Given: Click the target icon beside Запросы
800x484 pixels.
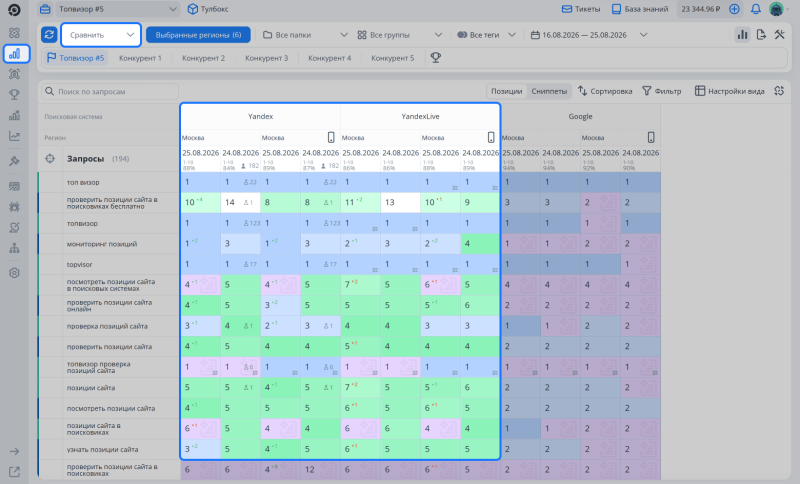Looking at the screenshot, I should click(x=50, y=159).
